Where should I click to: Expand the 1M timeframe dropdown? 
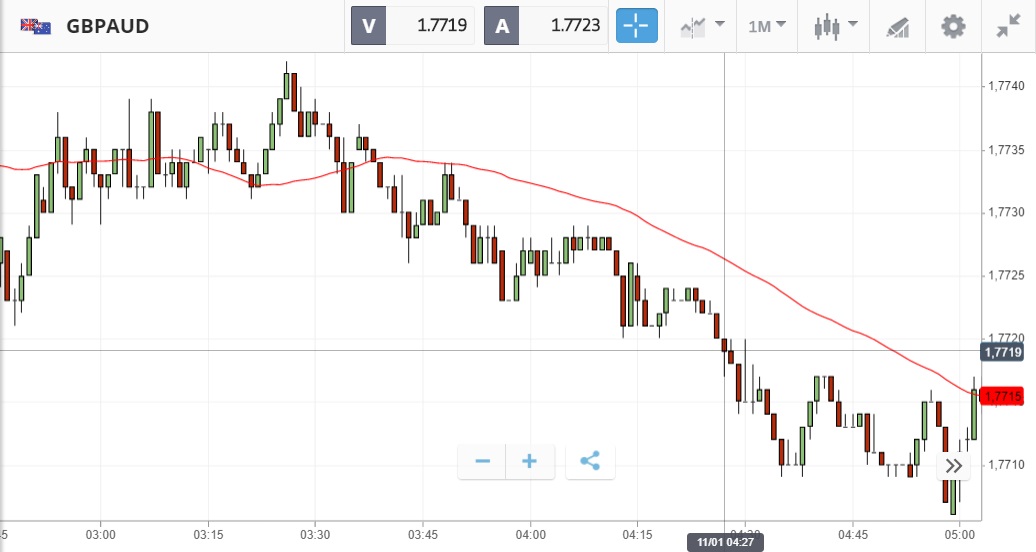[767, 26]
